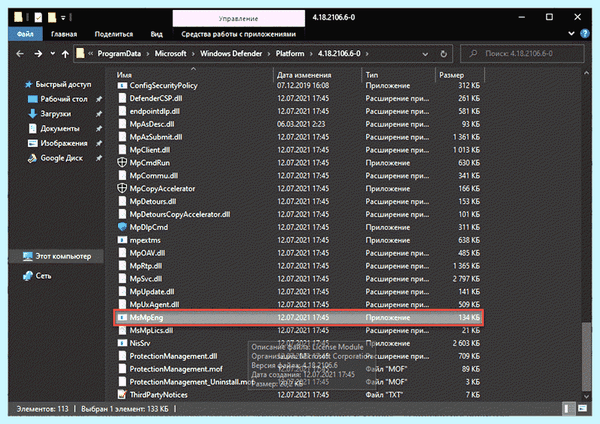Sort by the Тип column header
The height and width of the screenshot is (424, 600).
[x=372, y=75]
